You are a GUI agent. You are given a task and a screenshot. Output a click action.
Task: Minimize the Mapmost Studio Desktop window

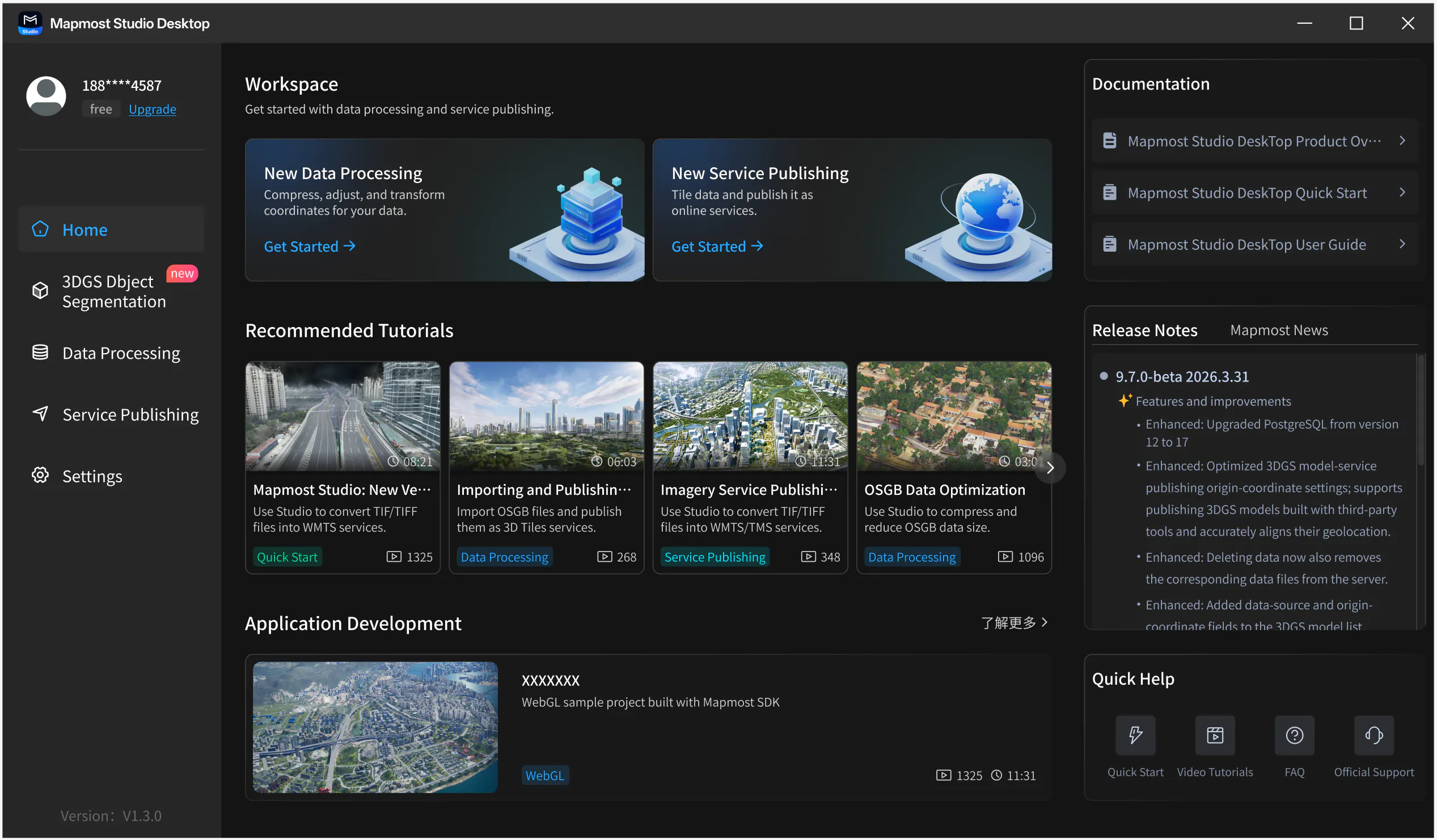[x=1305, y=23]
